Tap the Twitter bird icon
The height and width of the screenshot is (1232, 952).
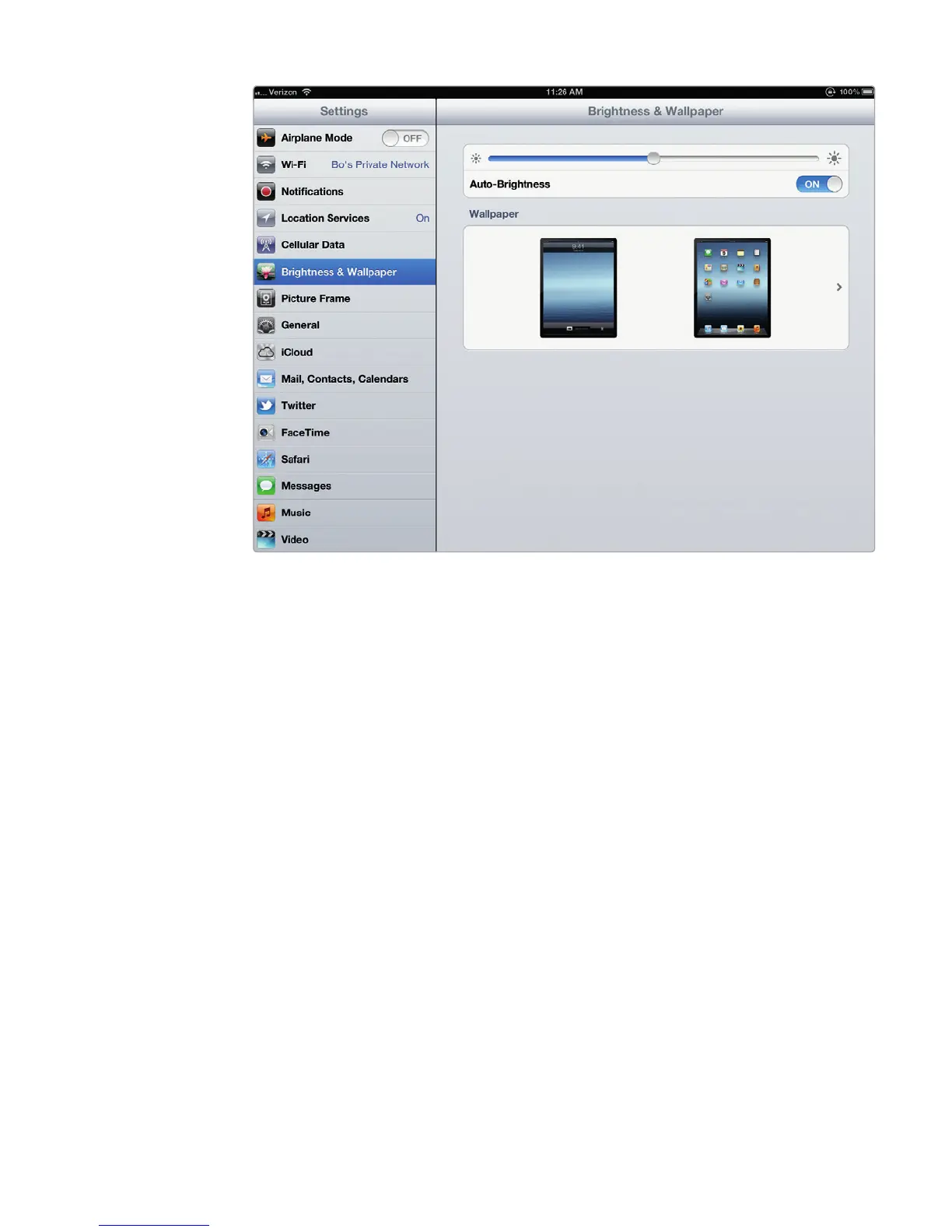coord(266,406)
